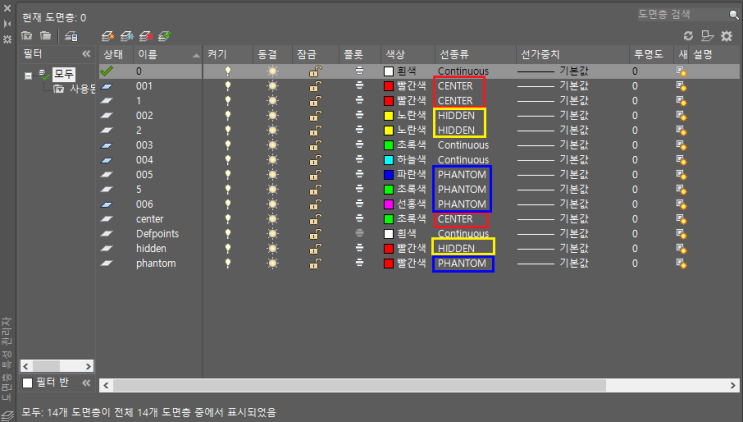Click New VP Freeze icon for layer phantom
The width and height of the screenshot is (743, 422).
(681, 263)
